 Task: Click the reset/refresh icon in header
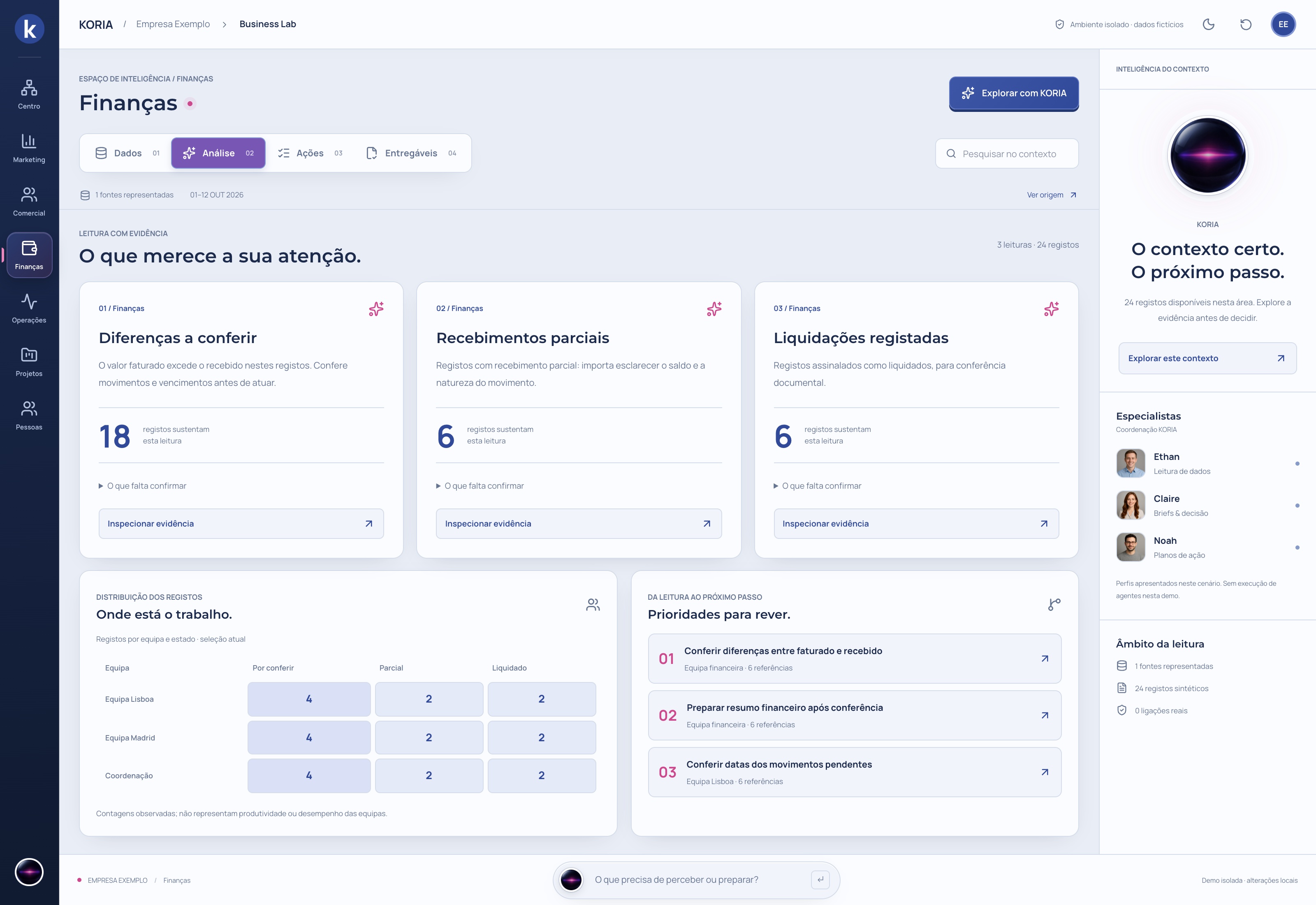(1246, 24)
